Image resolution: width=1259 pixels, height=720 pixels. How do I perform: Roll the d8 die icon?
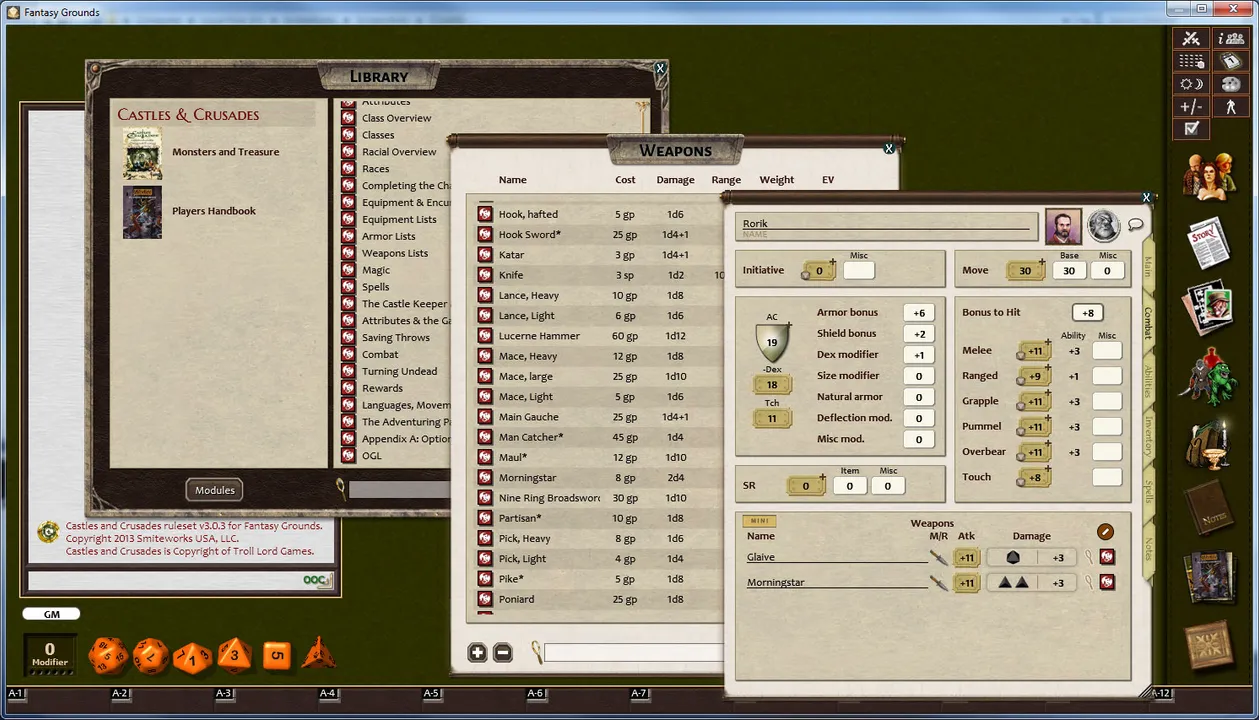point(235,655)
